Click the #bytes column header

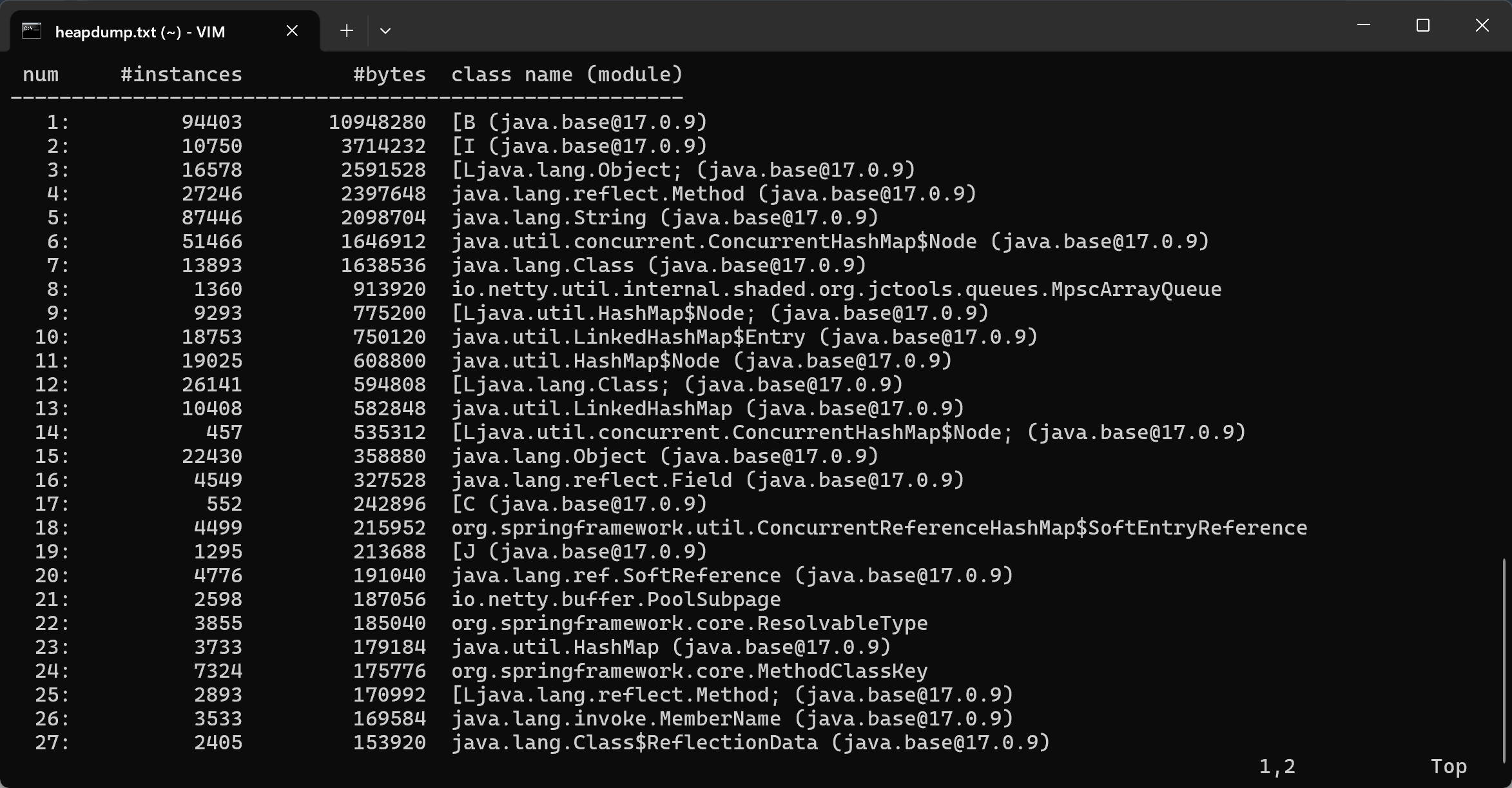389,75
